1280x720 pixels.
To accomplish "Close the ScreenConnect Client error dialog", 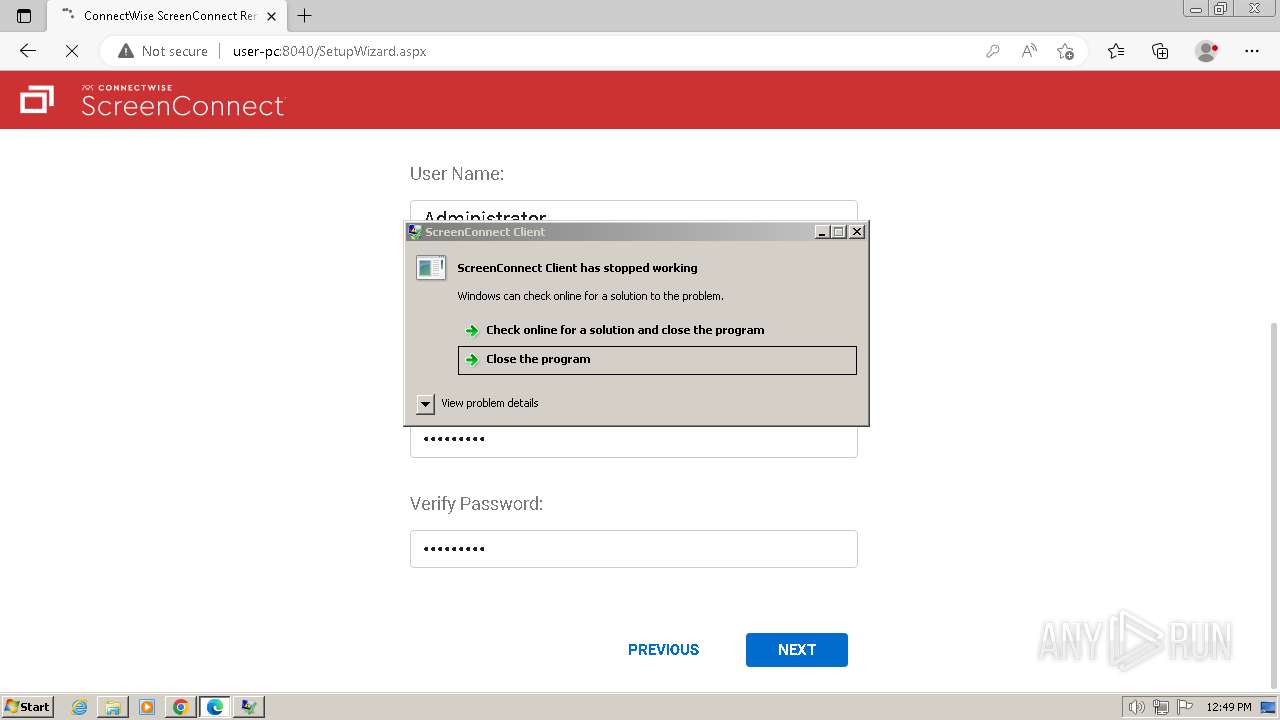I will 857,232.
